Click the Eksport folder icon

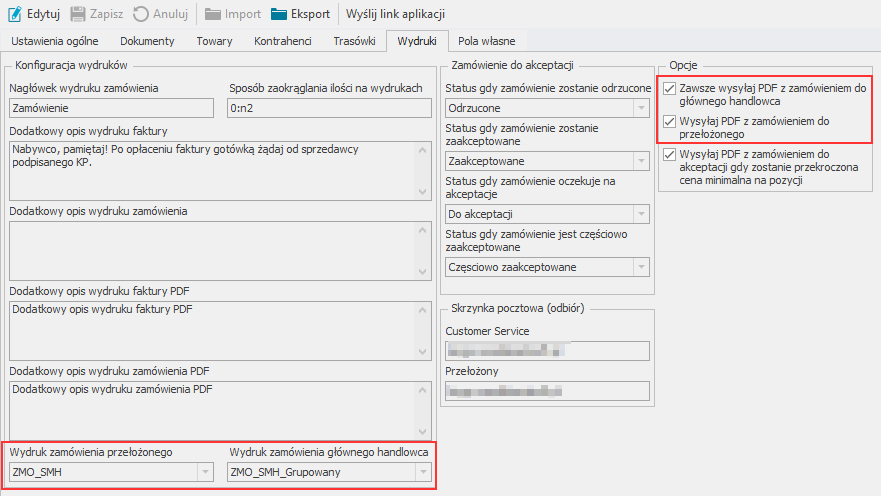tap(280, 14)
